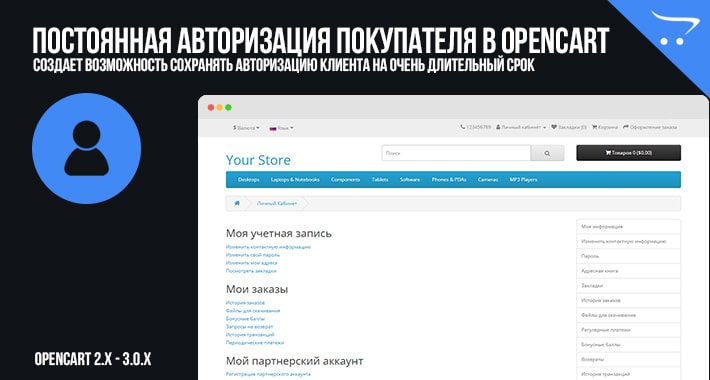Screen dimensions: 710x380
Task: Open Изменить контактную информацию under Моя учетная запись
Action: [x=268, y=247]
